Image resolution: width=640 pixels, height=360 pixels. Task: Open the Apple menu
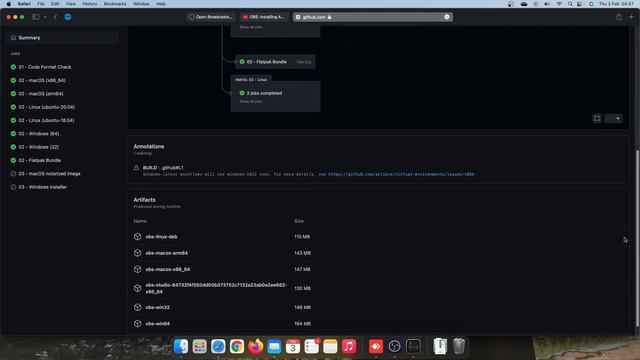(9, 4)
